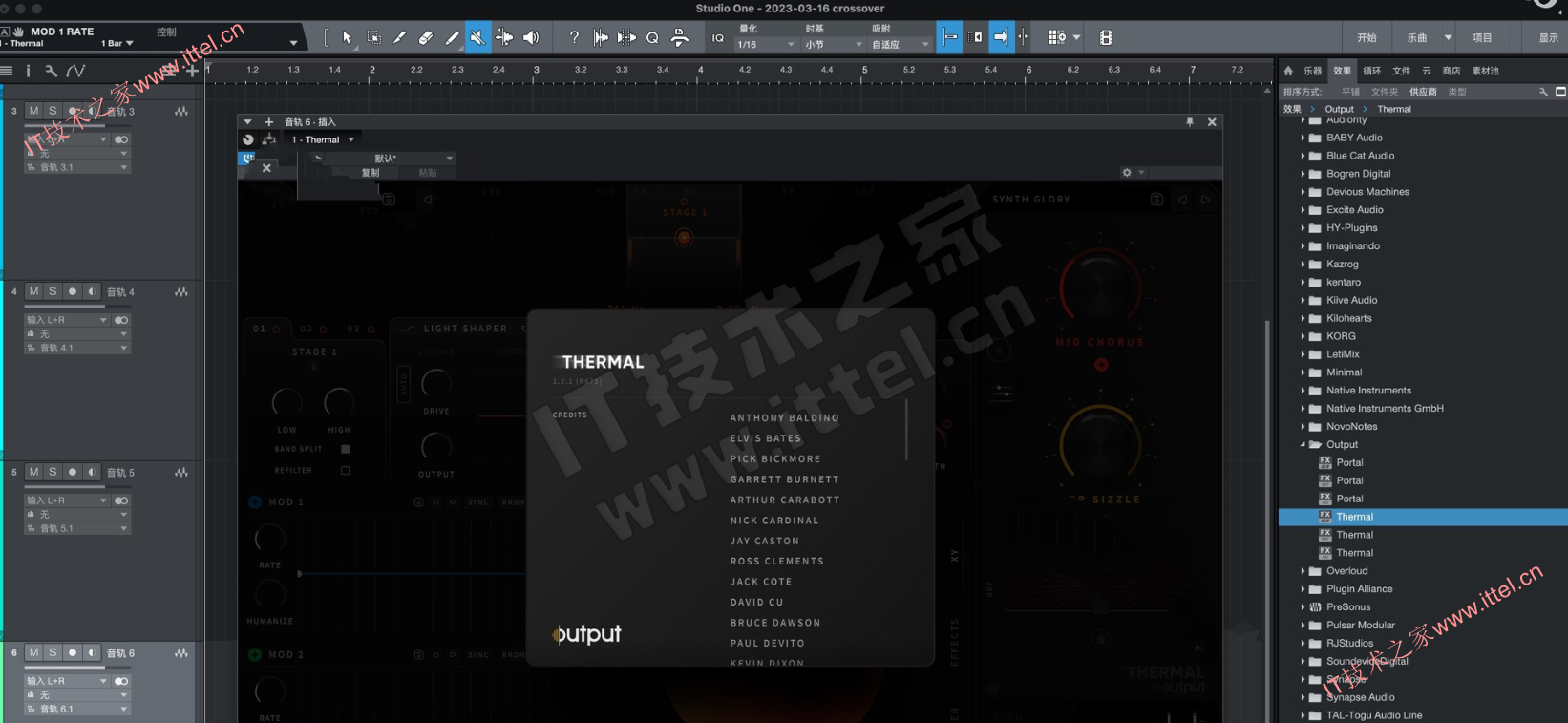Open the routing icon in plugin header

(269, 139)
